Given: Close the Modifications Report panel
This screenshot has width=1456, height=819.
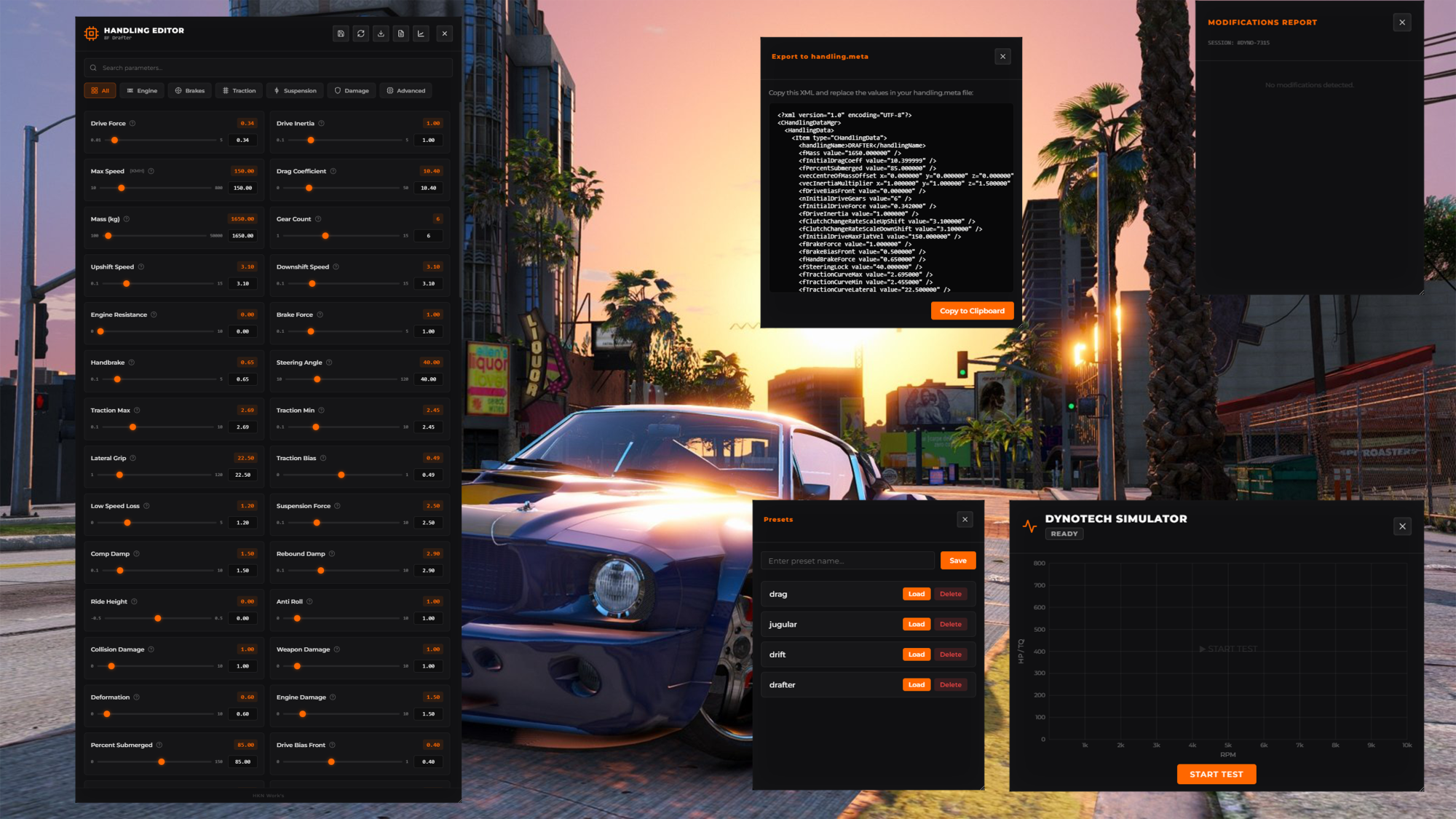Looking at the screenshot, I should pos(1402,23).
